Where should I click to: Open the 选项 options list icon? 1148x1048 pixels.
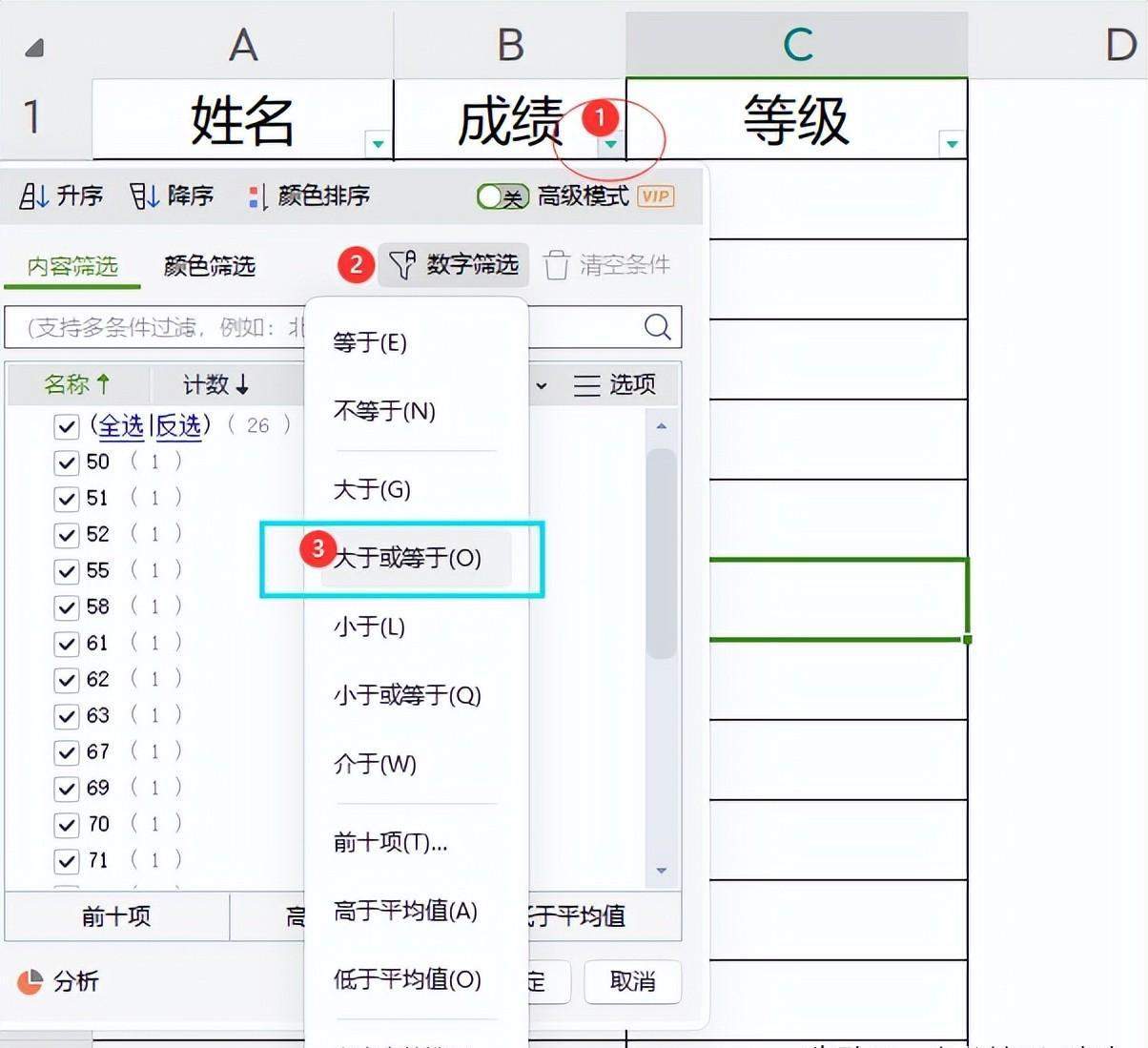(x=586, y=385)
